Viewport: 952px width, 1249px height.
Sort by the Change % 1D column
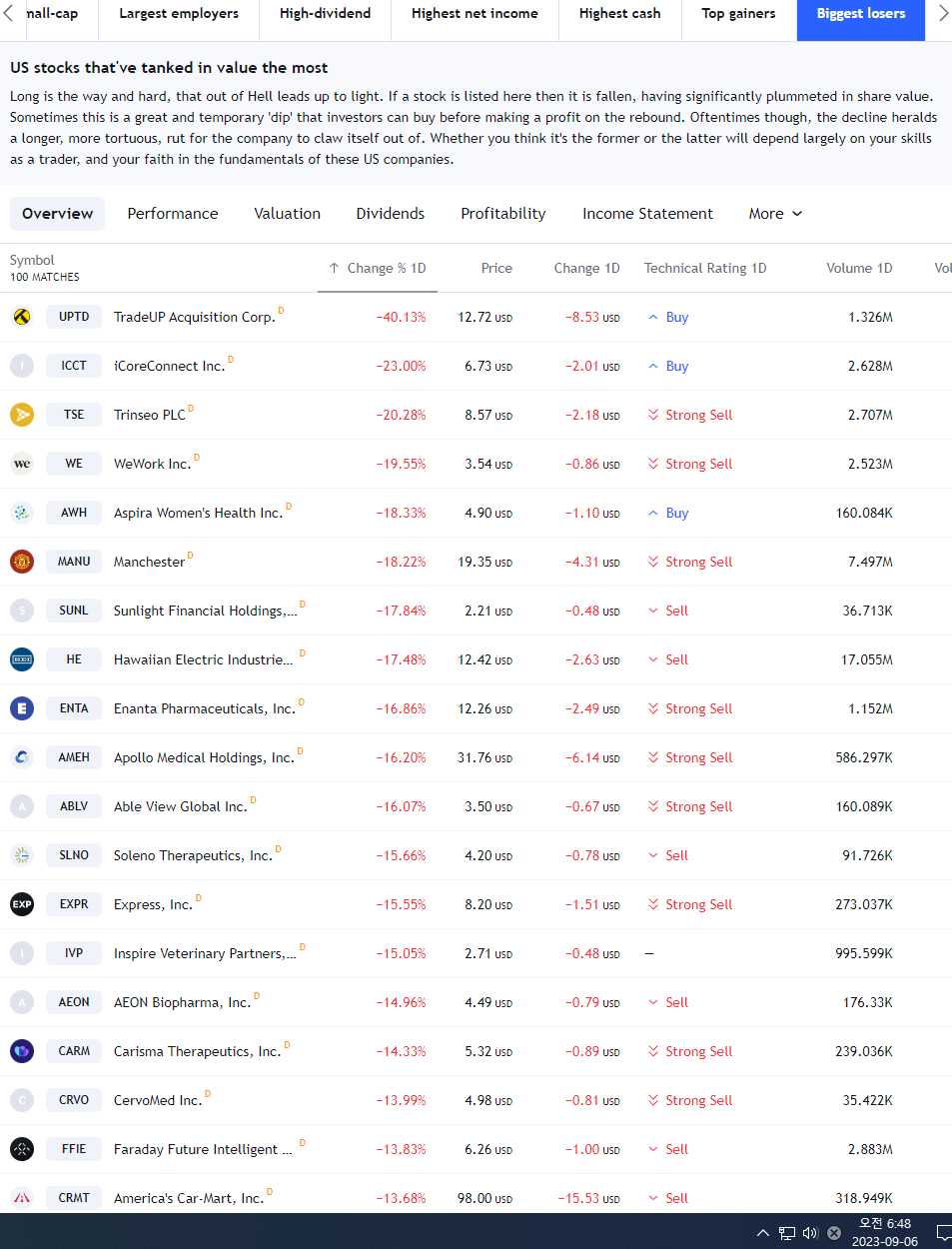pos(378,268)
